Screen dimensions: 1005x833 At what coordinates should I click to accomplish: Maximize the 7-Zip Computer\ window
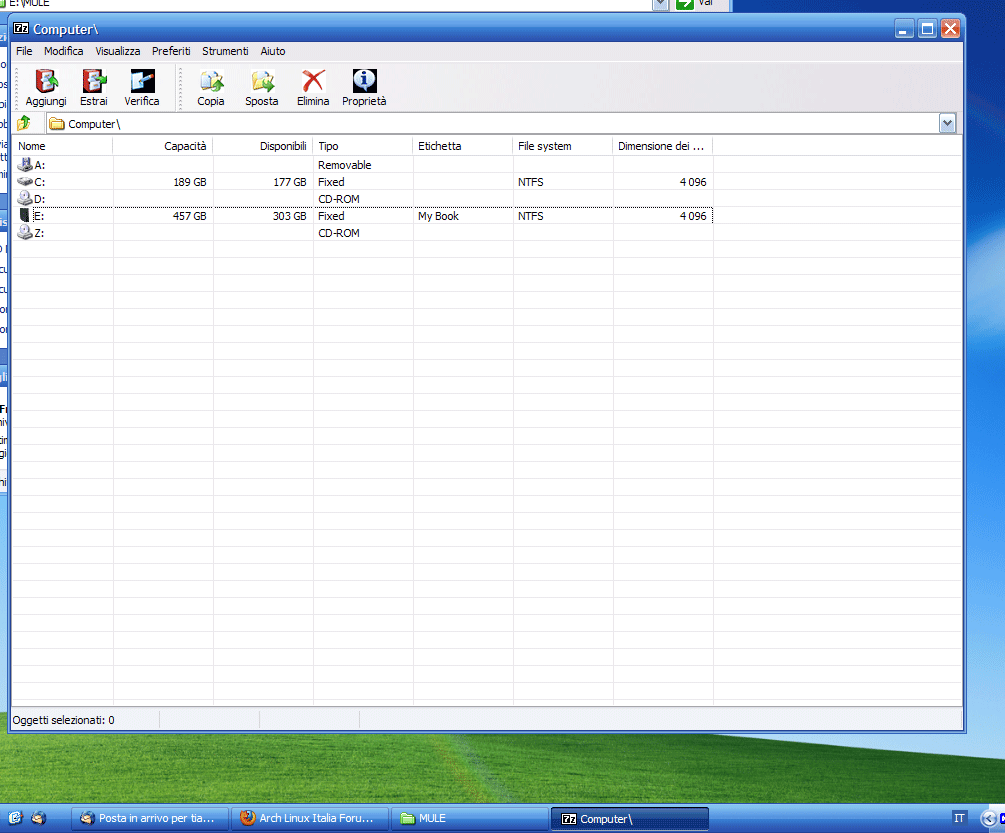[927, 29]
